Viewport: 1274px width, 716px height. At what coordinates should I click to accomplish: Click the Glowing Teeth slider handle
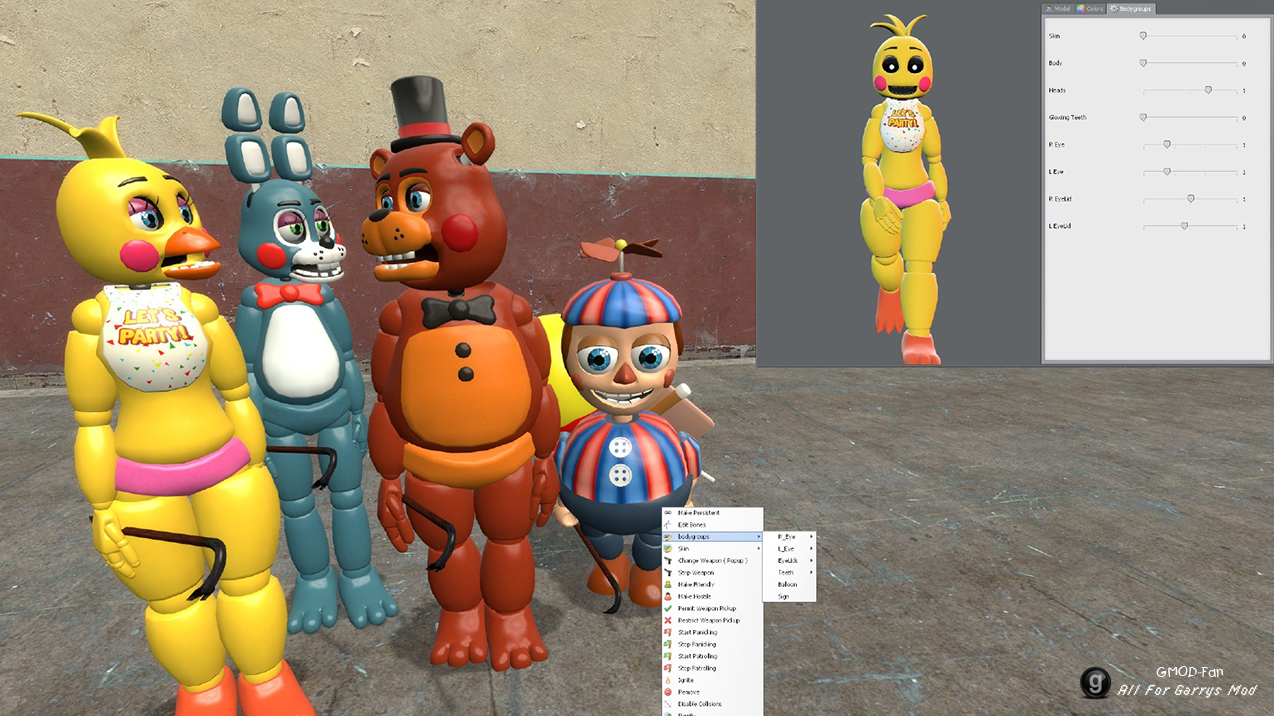[x=1143, y=117]
